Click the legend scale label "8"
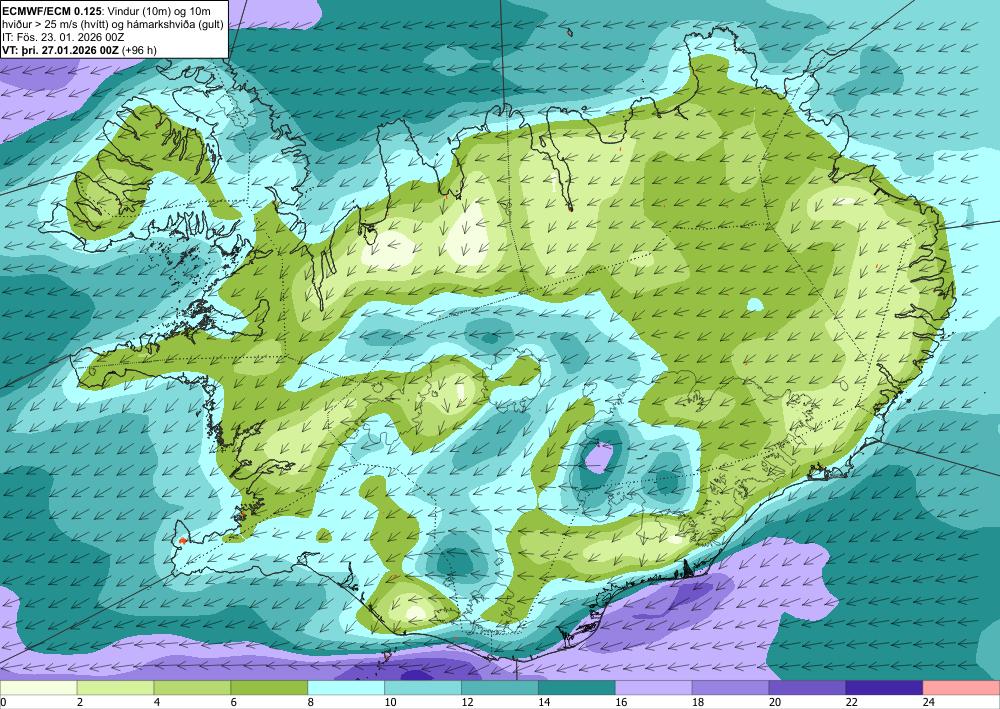The height and width of the screenshot is (709, 1000). 311,703
